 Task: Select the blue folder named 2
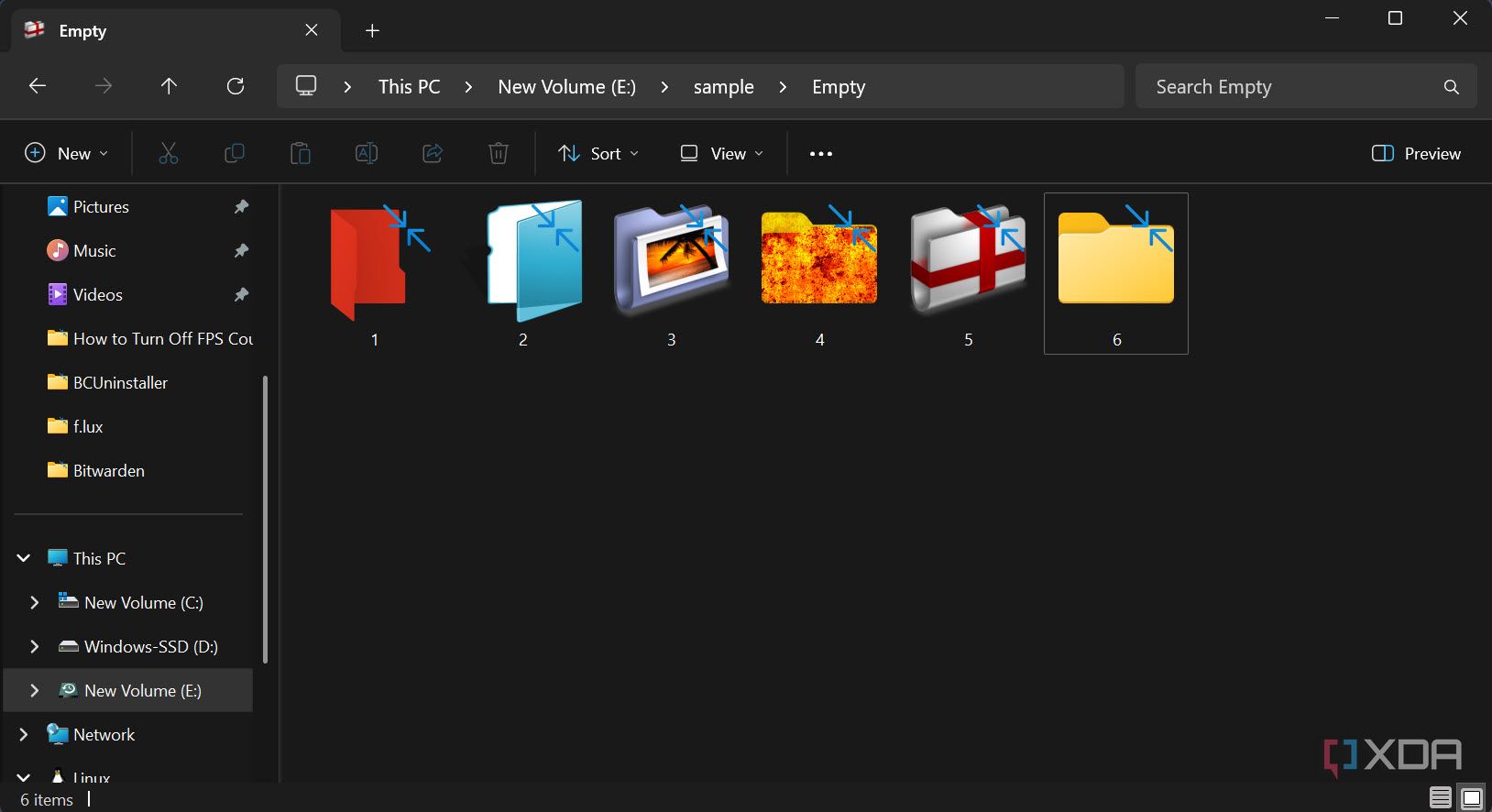click(x=523, y=274)
